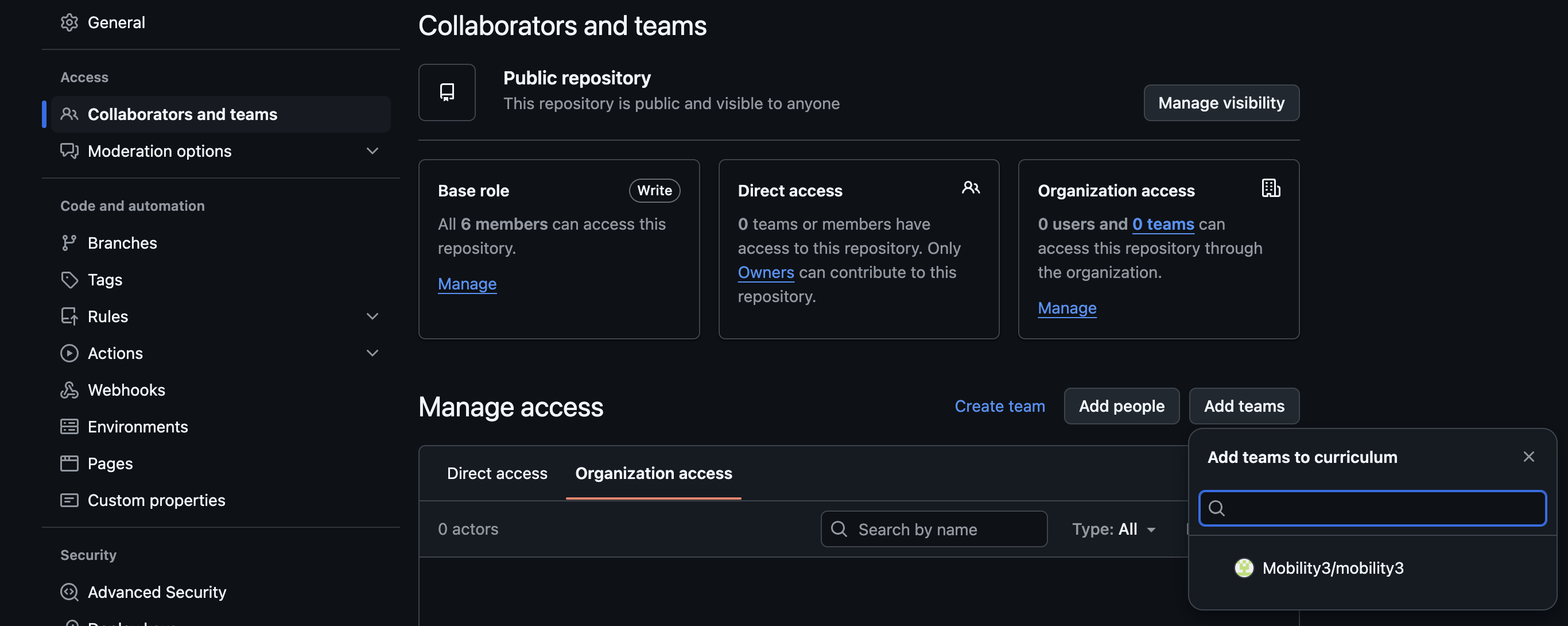The width and height of the screenshot is (1568, 626).
Task: Expand the Rules submenu chevron
Action: click(372, 316)
